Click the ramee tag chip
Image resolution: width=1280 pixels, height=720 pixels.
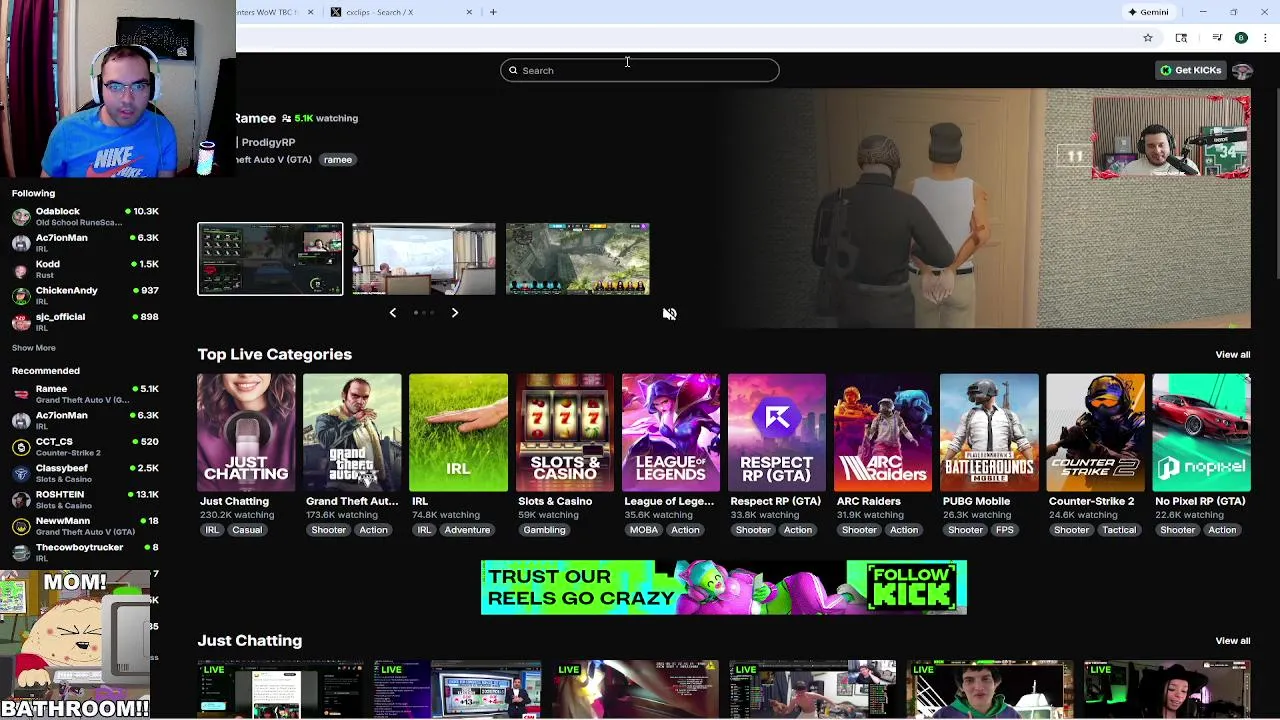pyautogui.click(x=338, y=160)
